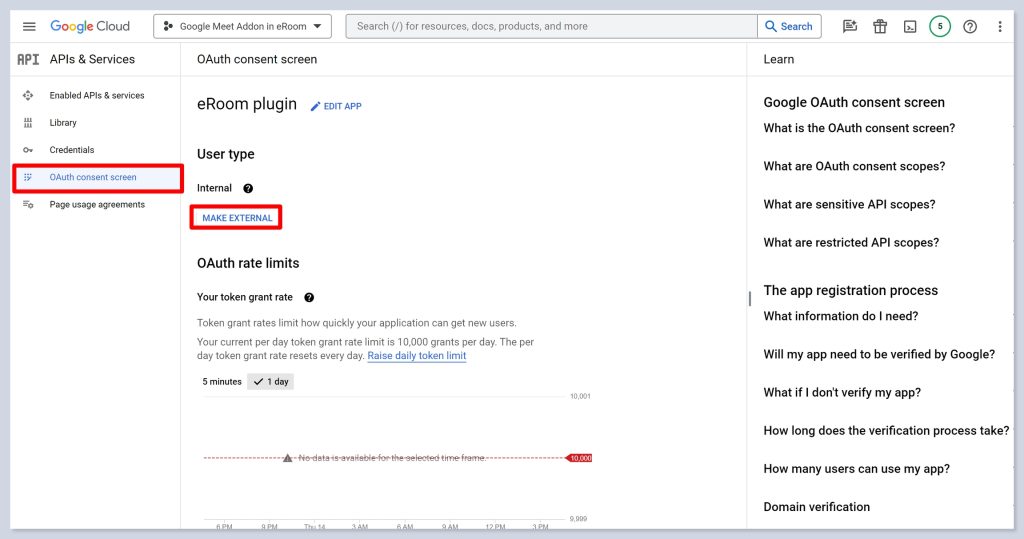This screenshot has height=539, width=1024.
Task: Select the 5 minutes time range
Action: (222, 382)
